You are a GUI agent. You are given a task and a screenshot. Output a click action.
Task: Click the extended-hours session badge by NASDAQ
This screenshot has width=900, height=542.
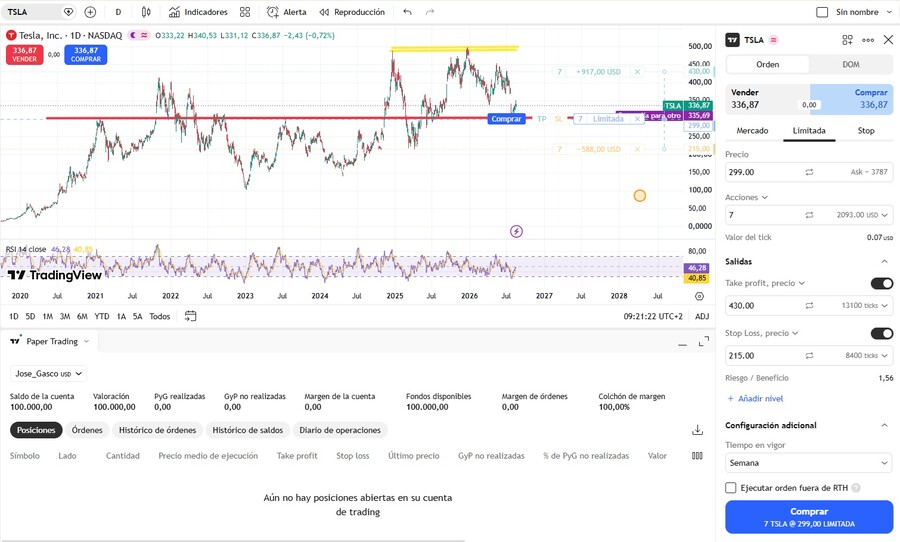[138, 35]
